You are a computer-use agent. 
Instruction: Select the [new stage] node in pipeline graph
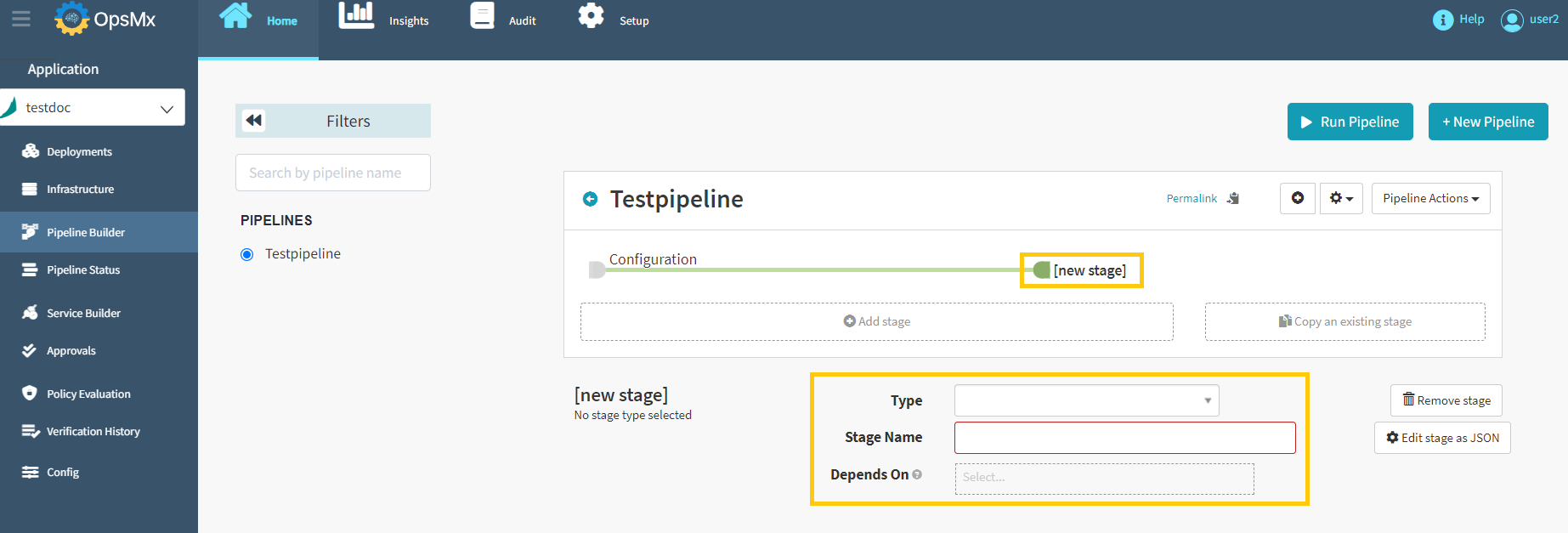[1081, 270]
